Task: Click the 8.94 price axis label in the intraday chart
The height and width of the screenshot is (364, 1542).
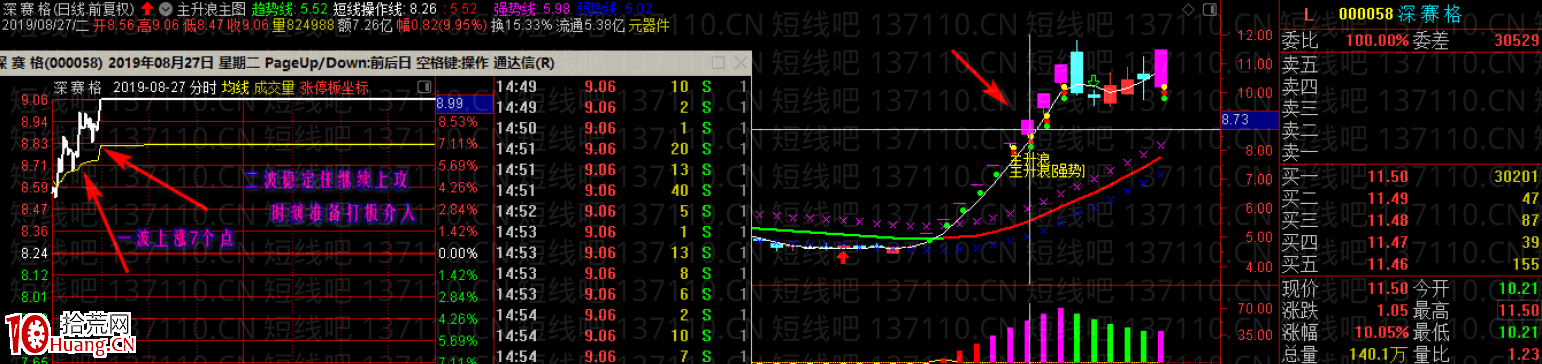Action: [x=34, y=121]
